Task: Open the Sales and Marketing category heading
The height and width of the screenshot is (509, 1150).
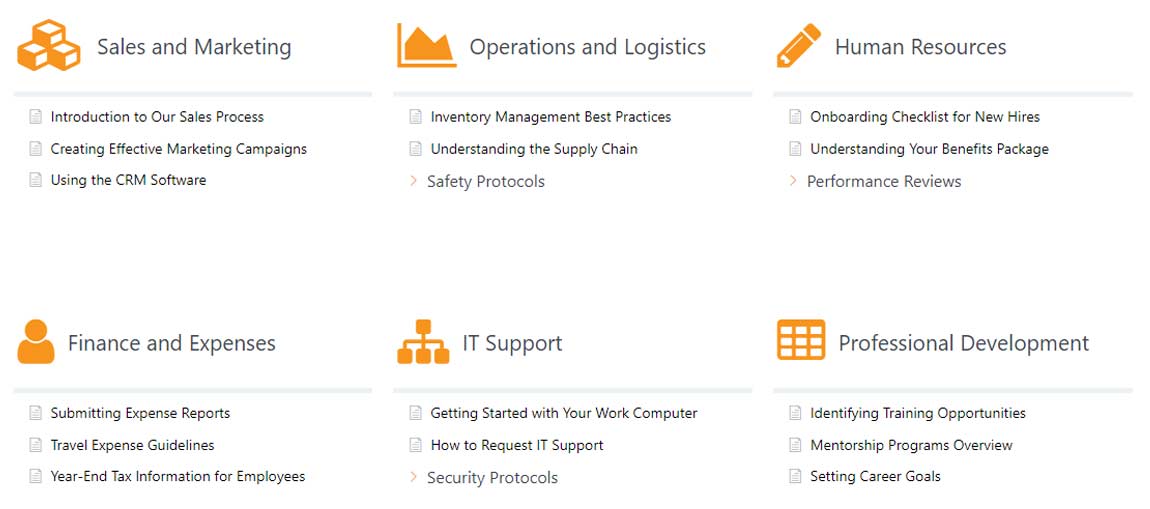Action: [194, 47]
